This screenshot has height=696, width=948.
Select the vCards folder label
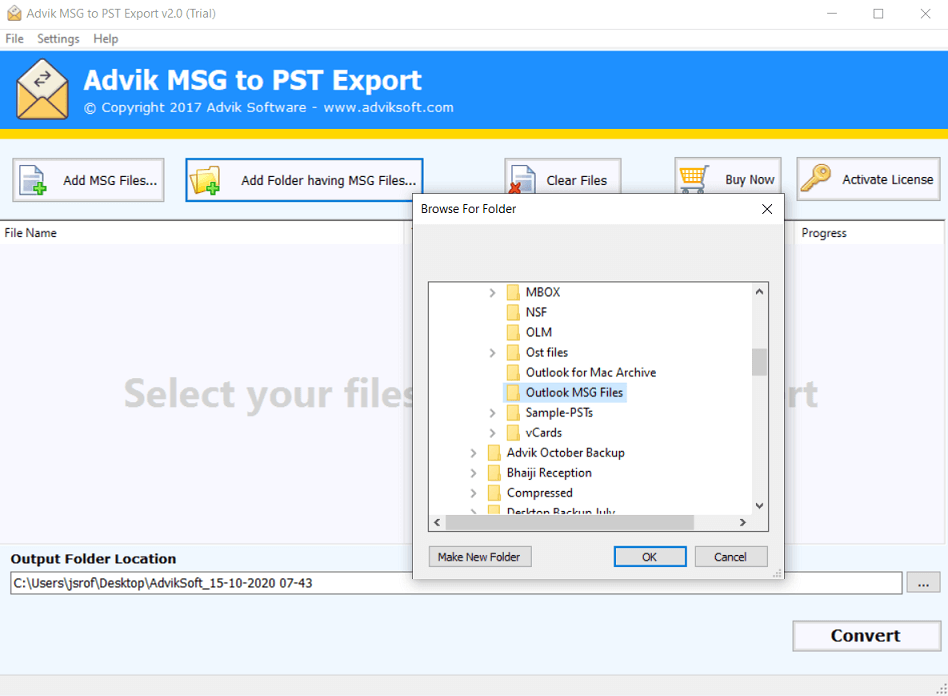544,433
